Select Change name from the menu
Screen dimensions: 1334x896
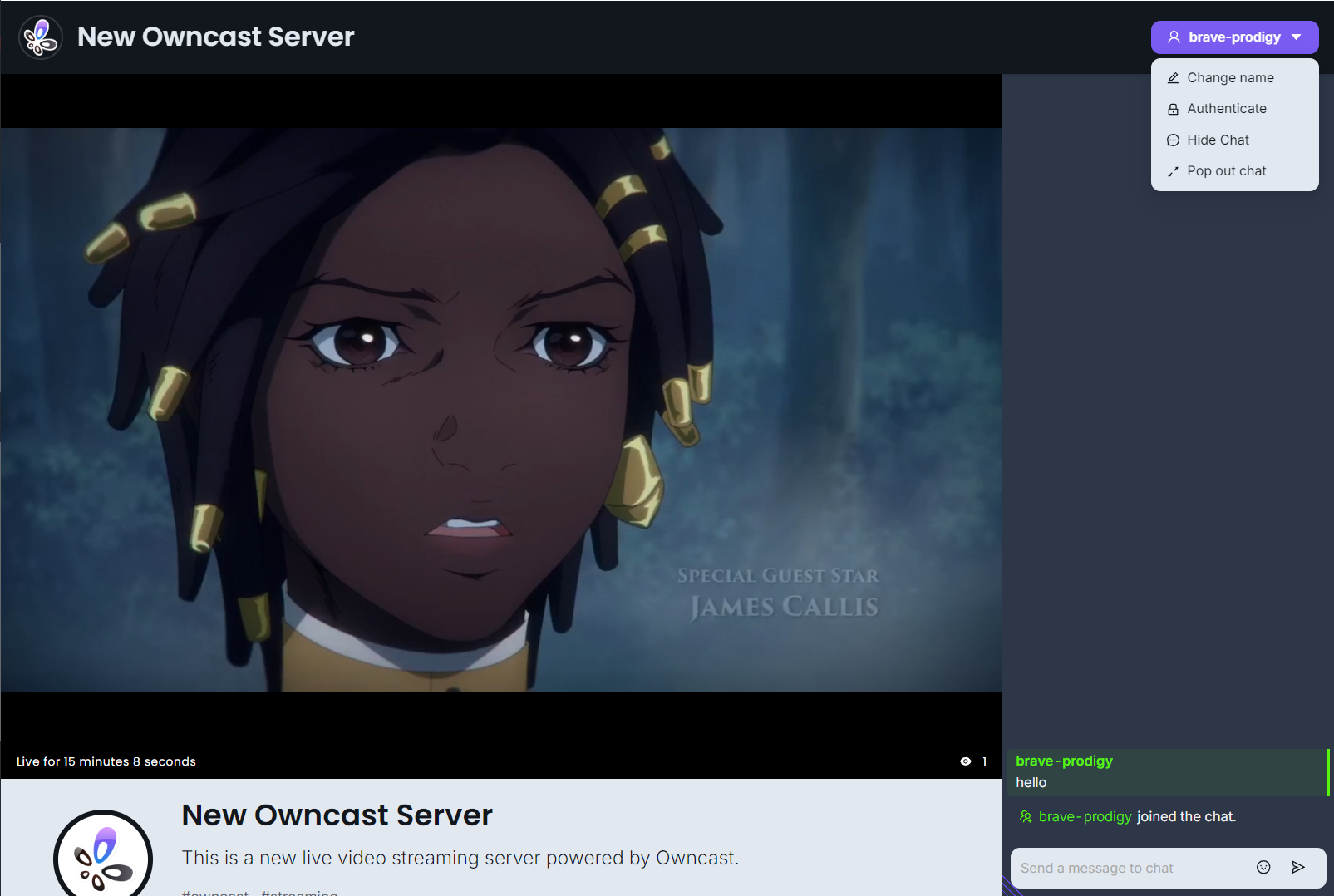coord(1234,77)
